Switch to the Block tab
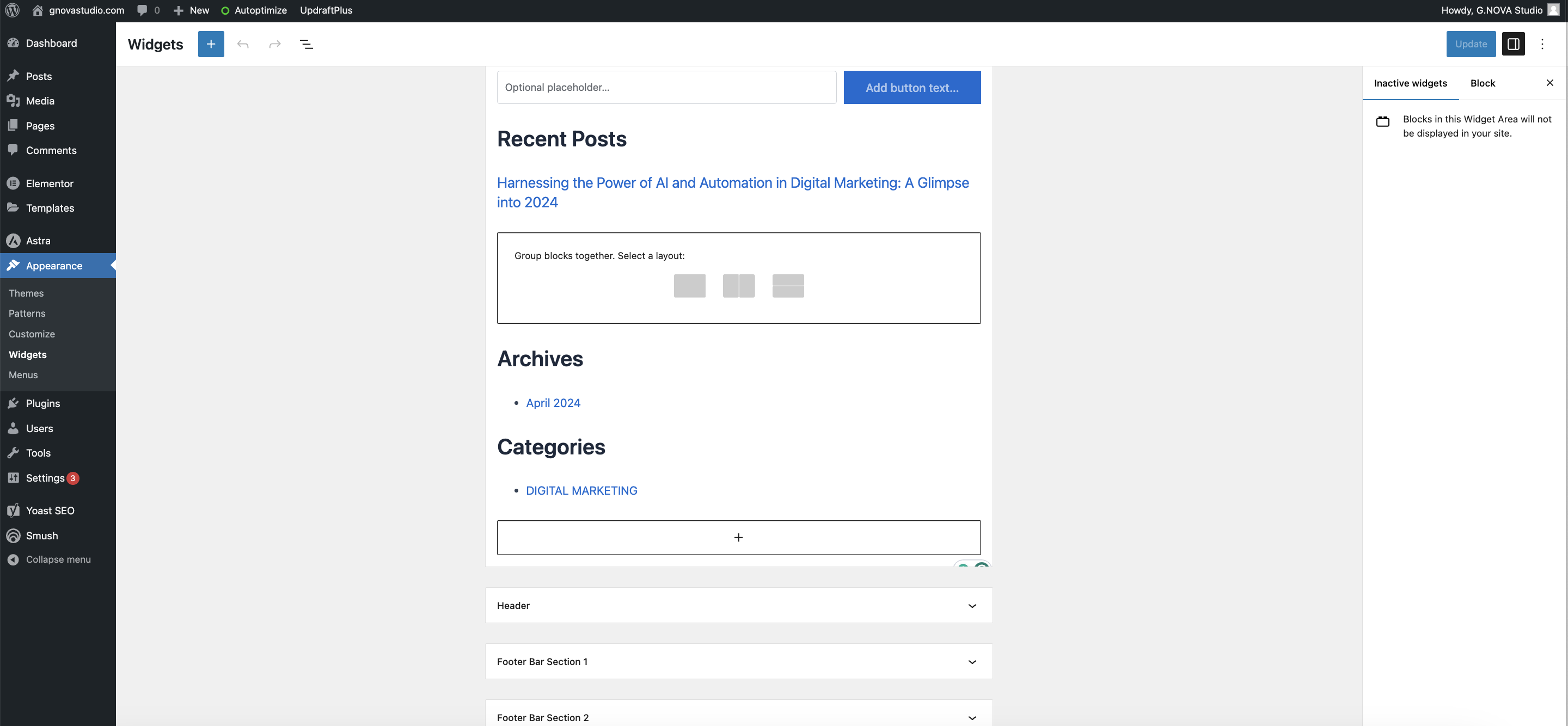The height and width of the screenshot is (726, 1568). (x=1482, y=83)
